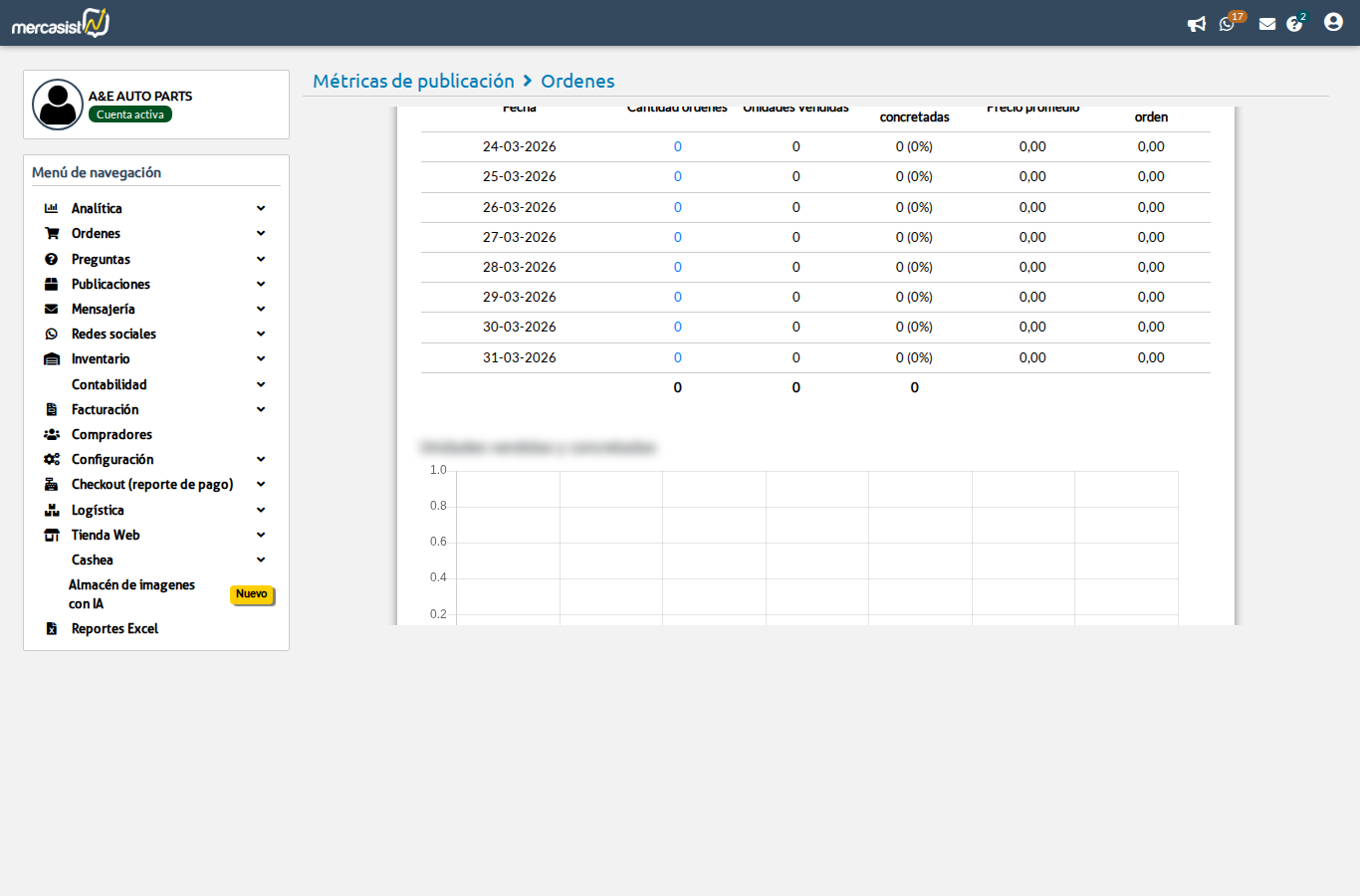Click the Nuevo badge

252,594
